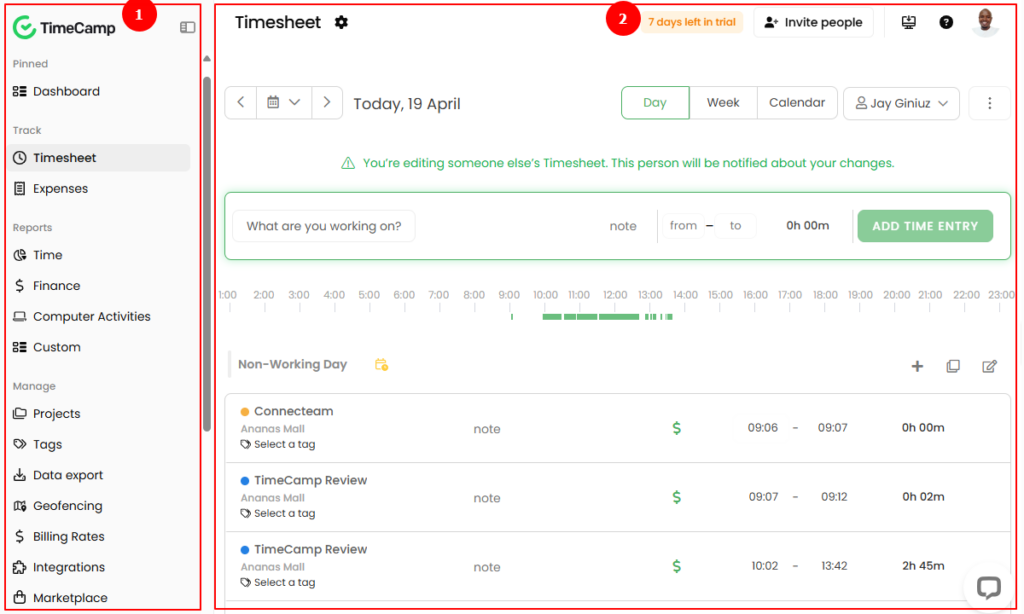1024x614 pixels.
Task: Click end time 09:12 of TimeCamp Review
Action: tap(834, 497)
